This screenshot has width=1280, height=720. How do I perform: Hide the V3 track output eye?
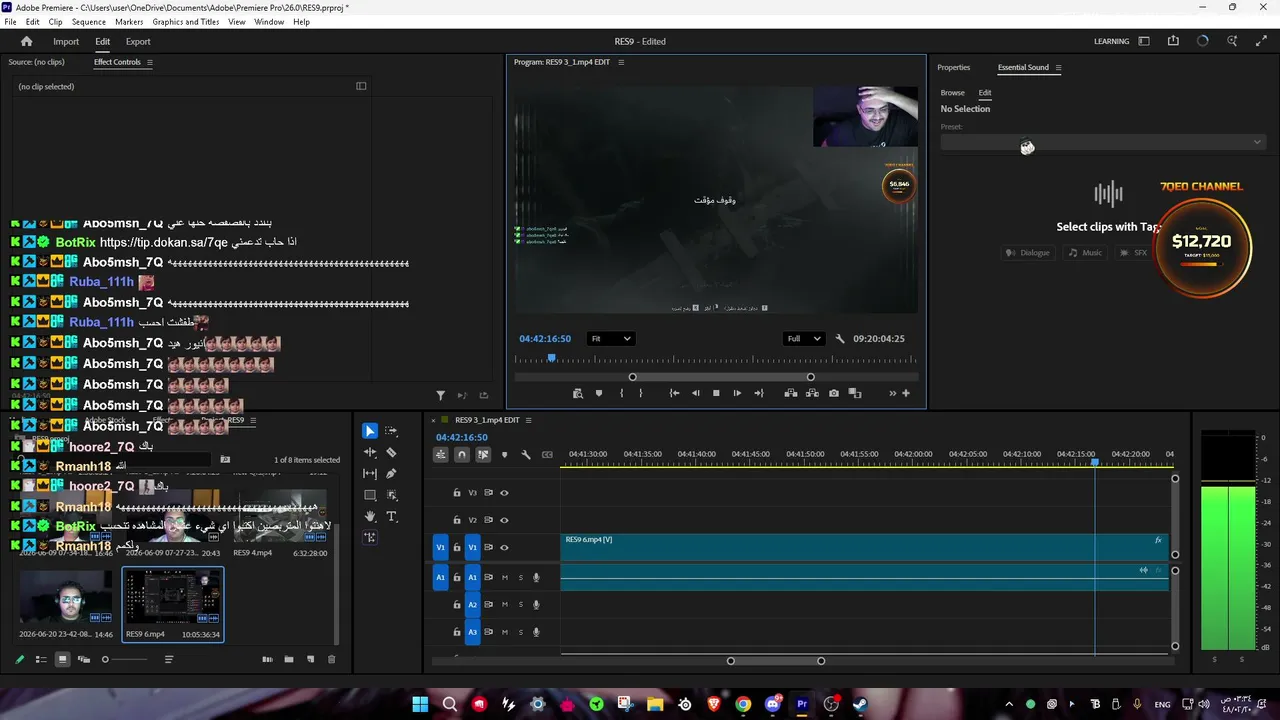point(504,493)
